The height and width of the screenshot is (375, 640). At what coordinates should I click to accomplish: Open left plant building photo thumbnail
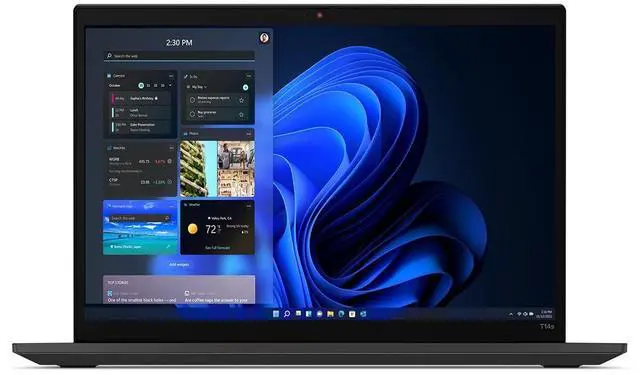[x=198, y=169]
